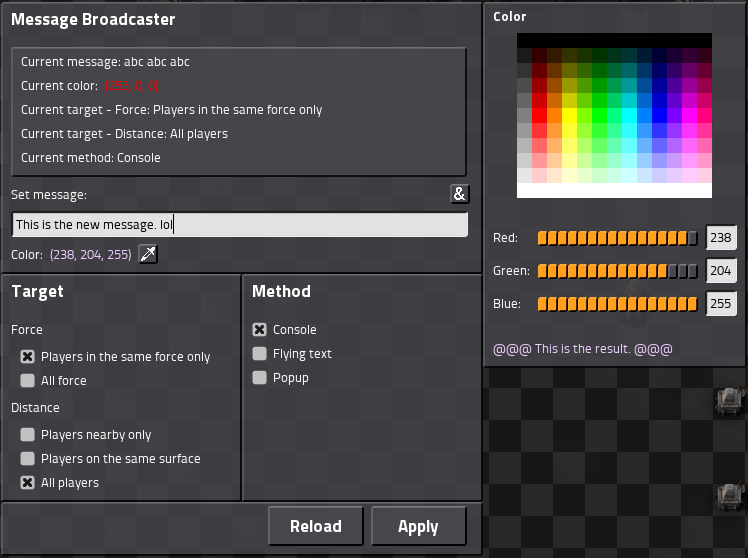Viewport: 748px width, 558px height.
Task: Click the Red value box showing 238
Action: (721, 238)
